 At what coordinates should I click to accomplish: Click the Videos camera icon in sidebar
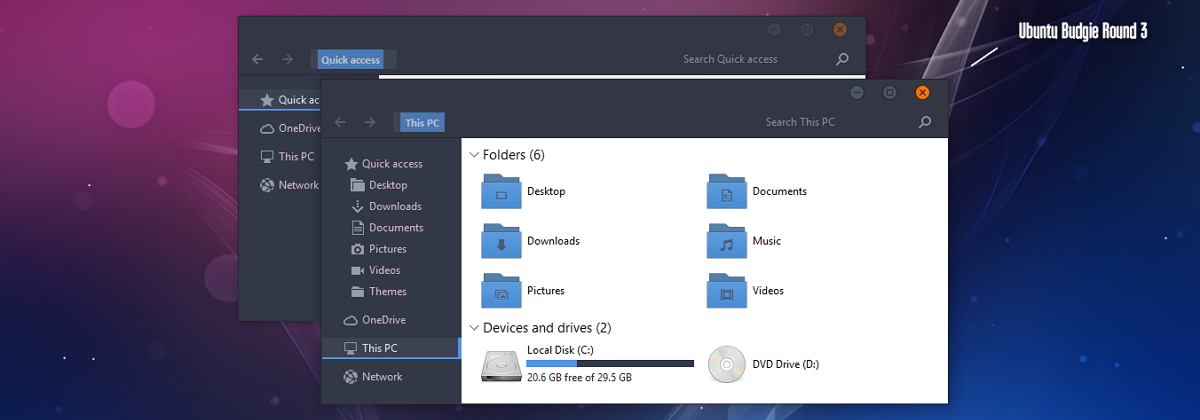point(358,270)
